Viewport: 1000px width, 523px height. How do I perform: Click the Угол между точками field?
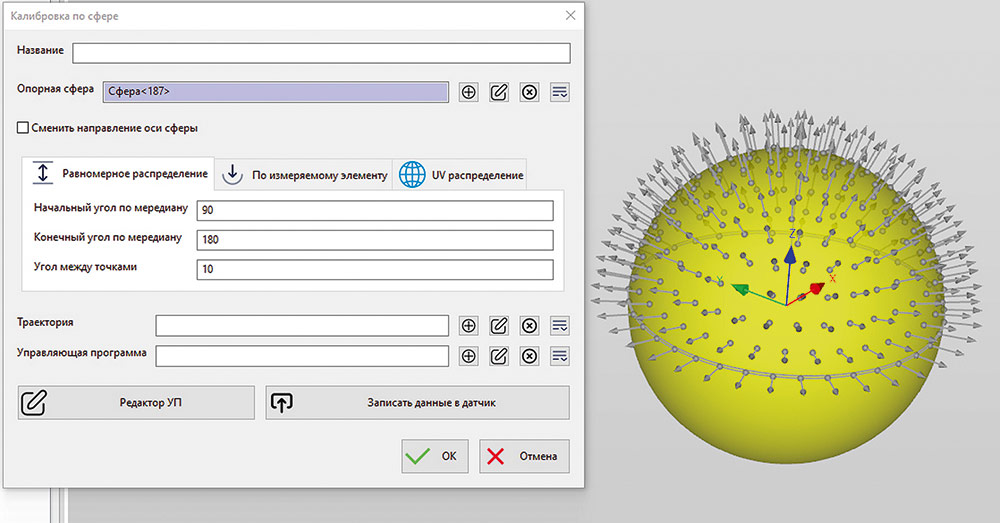tap(375, 269)
